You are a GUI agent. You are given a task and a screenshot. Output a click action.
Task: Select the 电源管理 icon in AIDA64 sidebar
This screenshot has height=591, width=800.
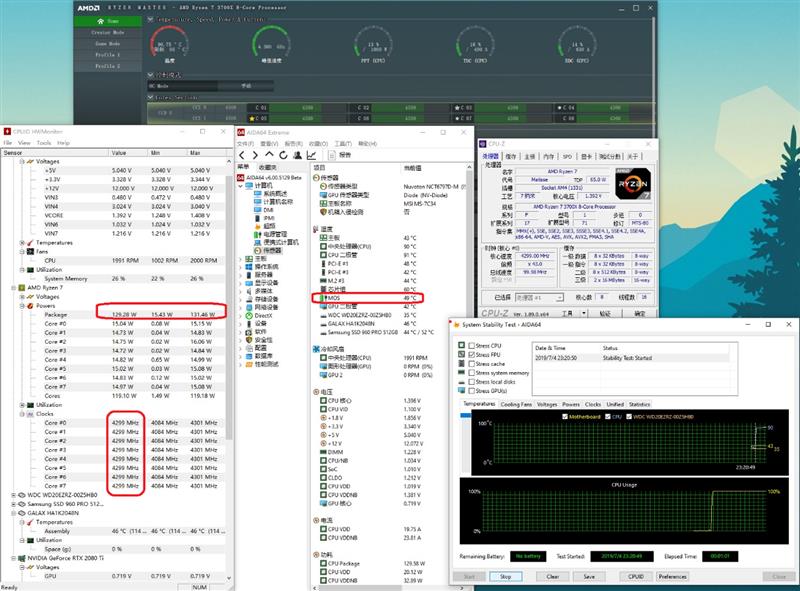(258, 235)
